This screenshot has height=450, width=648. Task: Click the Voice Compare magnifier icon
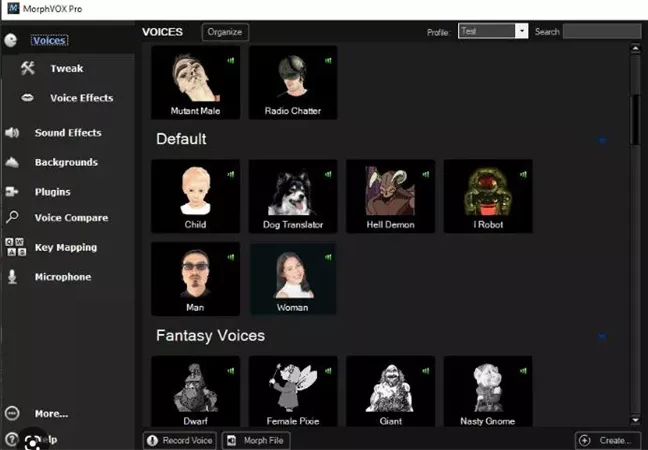pyautogui.click(x=12, y=217)
